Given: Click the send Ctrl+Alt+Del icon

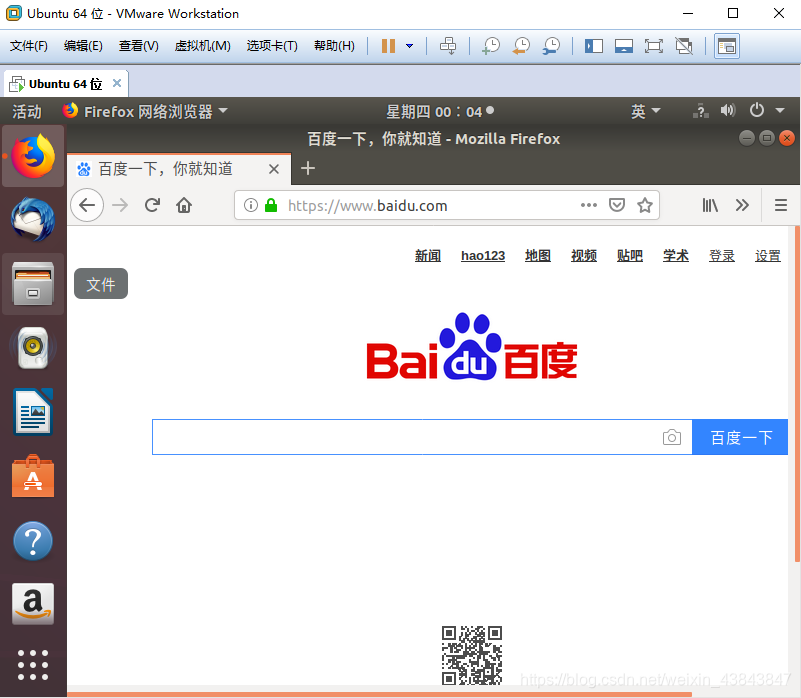Looking at the screenshot, I should click(448, 46).
